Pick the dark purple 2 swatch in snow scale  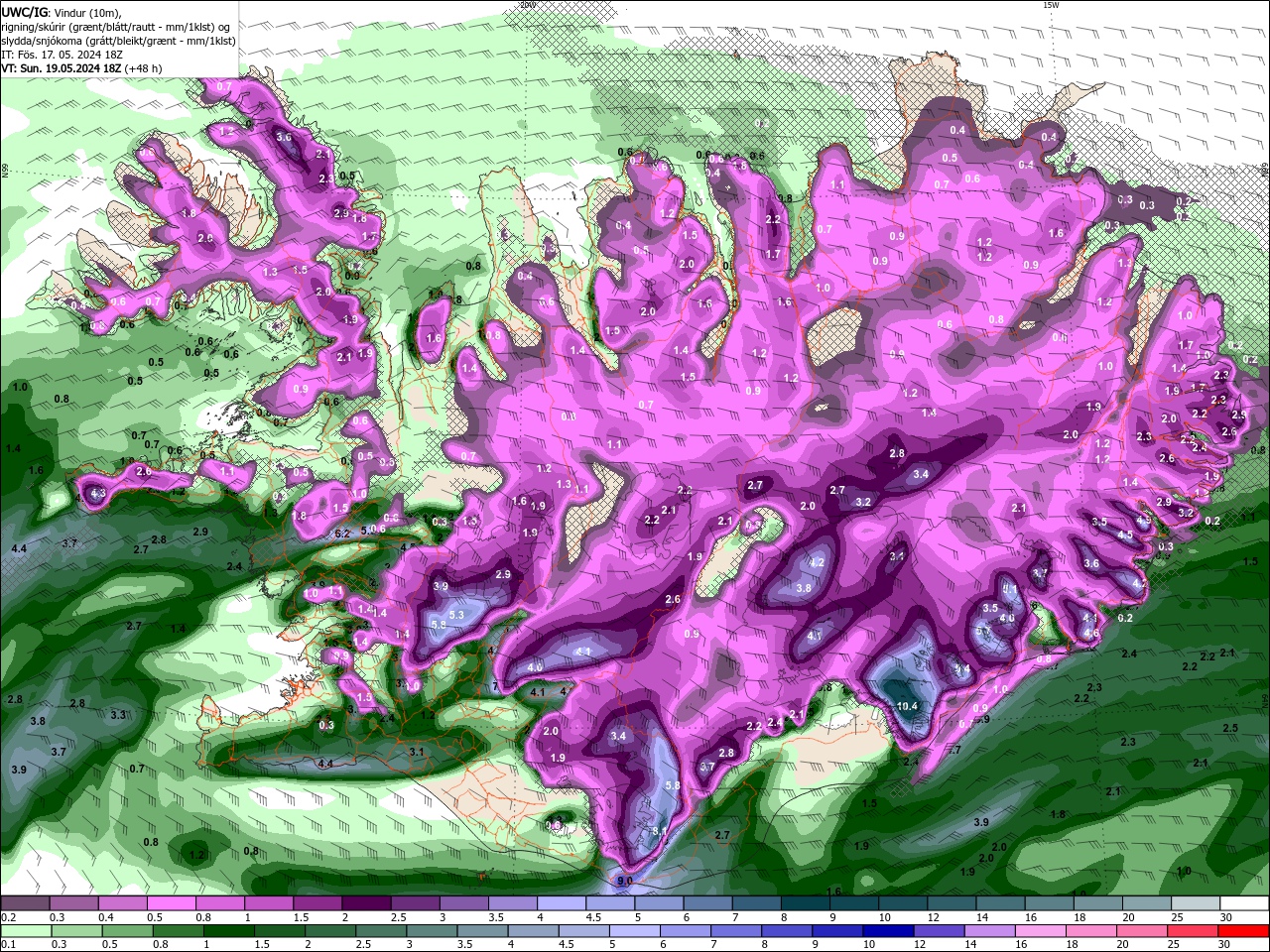coord(366,903)
